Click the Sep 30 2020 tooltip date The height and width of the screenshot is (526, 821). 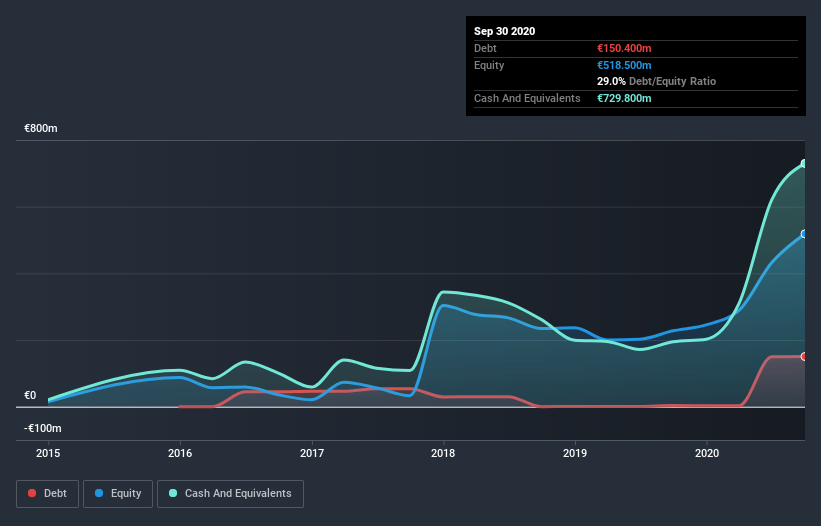point(504,31)
